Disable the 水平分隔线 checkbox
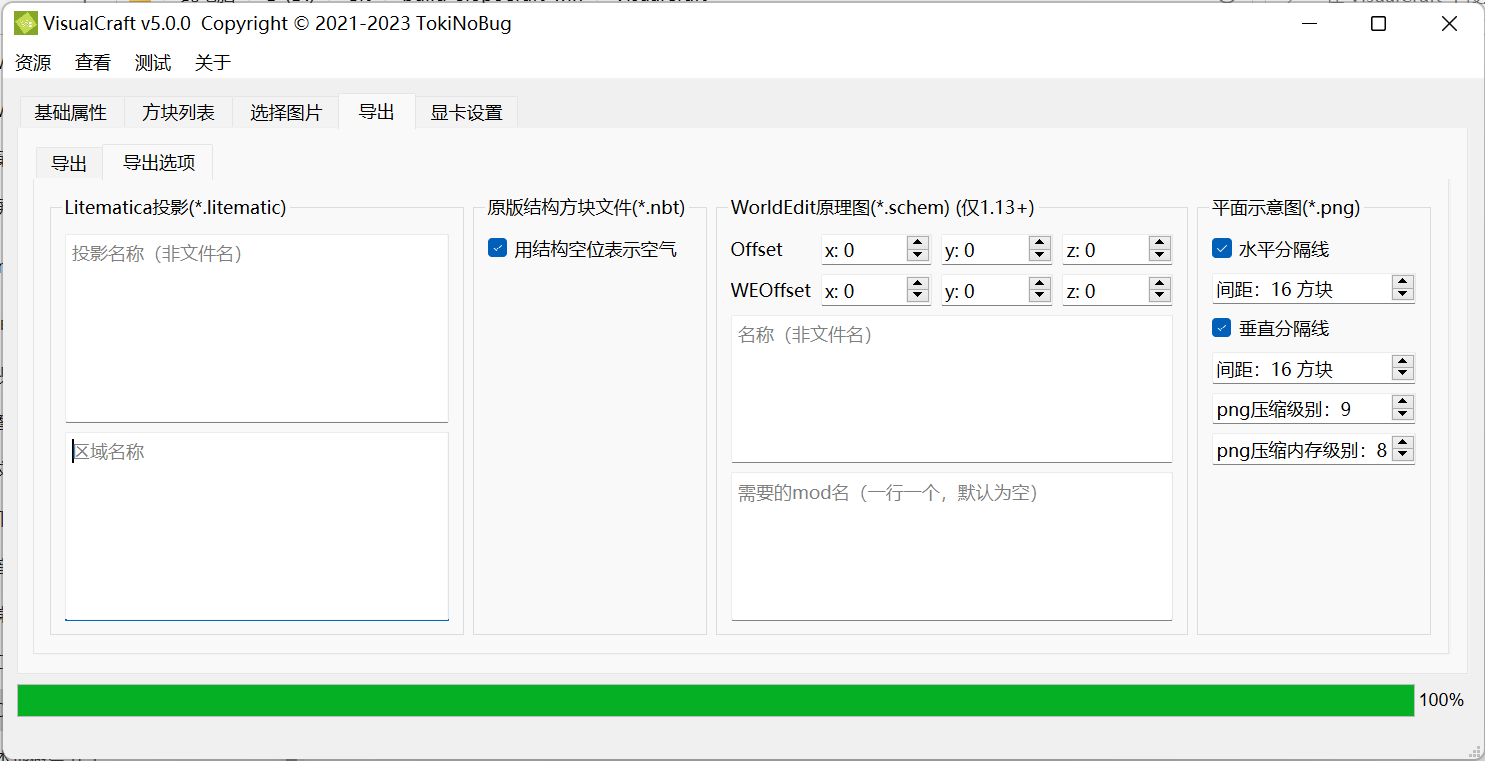This screenshot has height=761, width=1485. [x=1222, y=248]
